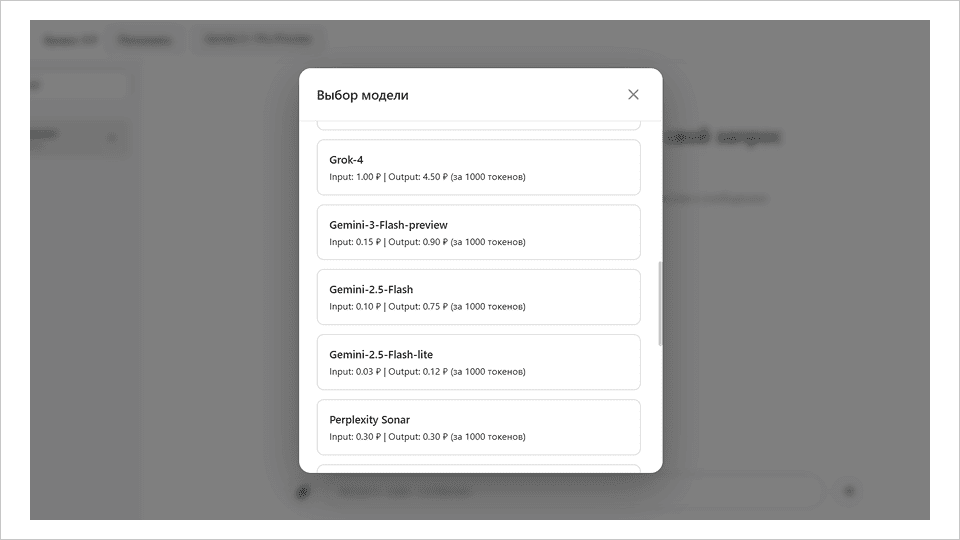Click the second blurred top navigation tab
This screenshot has width=960, height=540.
[144, 40]
